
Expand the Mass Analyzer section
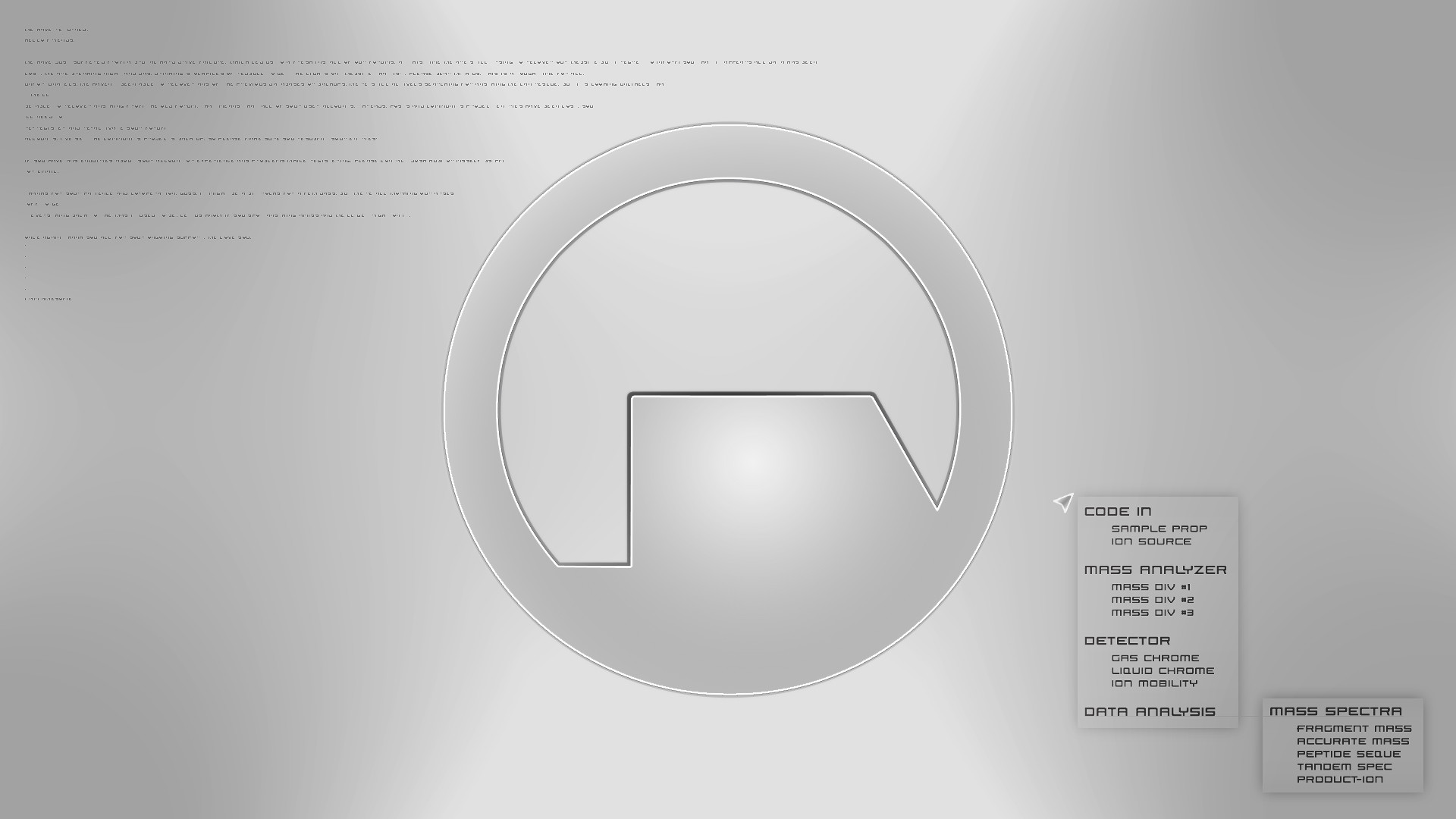[1155, 569]
